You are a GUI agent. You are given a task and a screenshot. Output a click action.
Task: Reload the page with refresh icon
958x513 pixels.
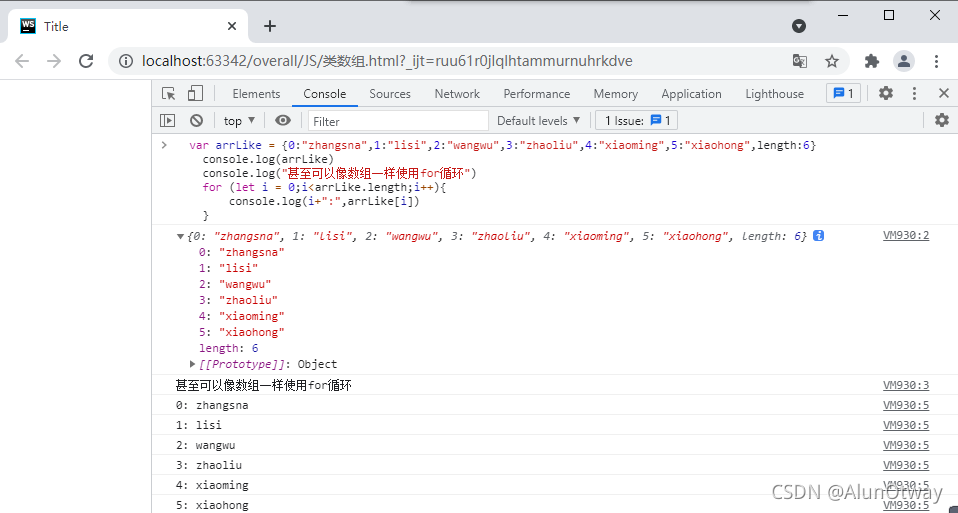(86, 61)
